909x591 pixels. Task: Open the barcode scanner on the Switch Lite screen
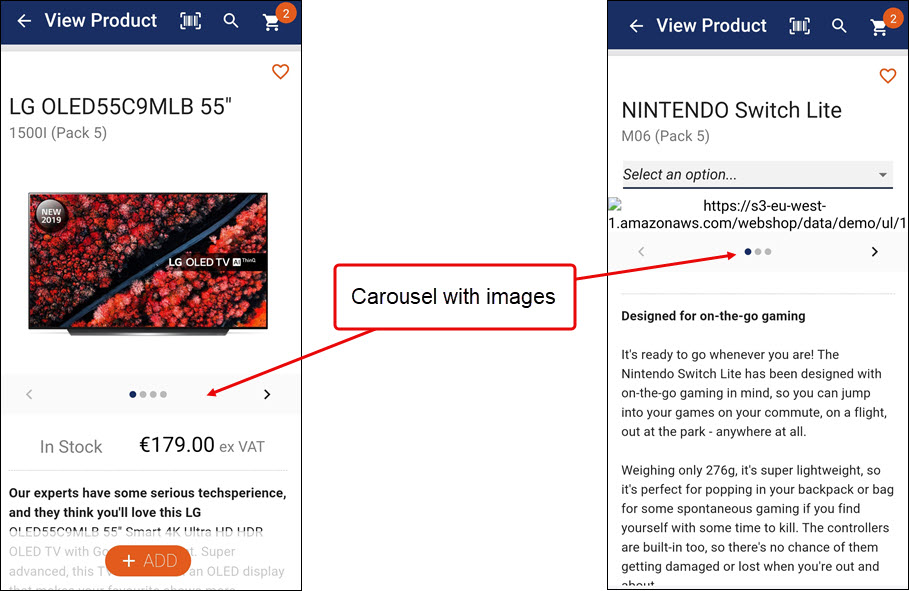point(799,26)
